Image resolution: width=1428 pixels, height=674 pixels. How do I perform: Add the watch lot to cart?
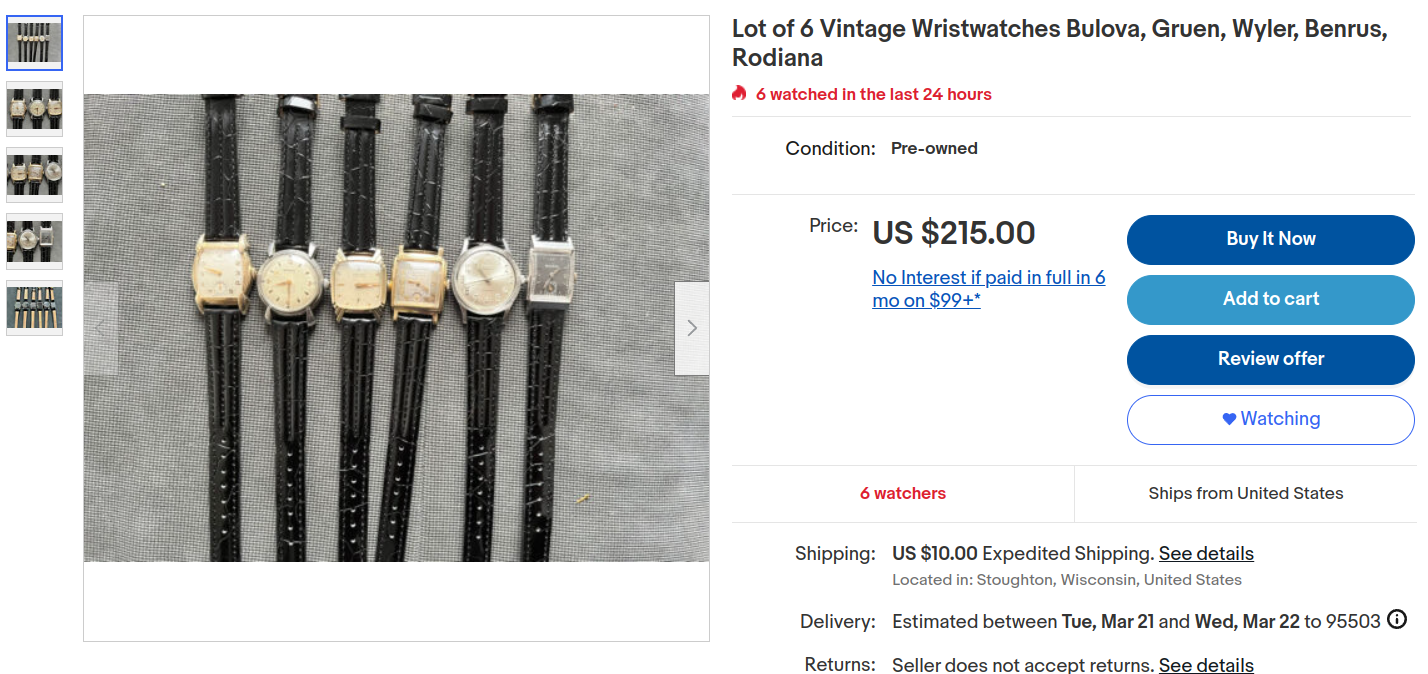click(1270, 299)
